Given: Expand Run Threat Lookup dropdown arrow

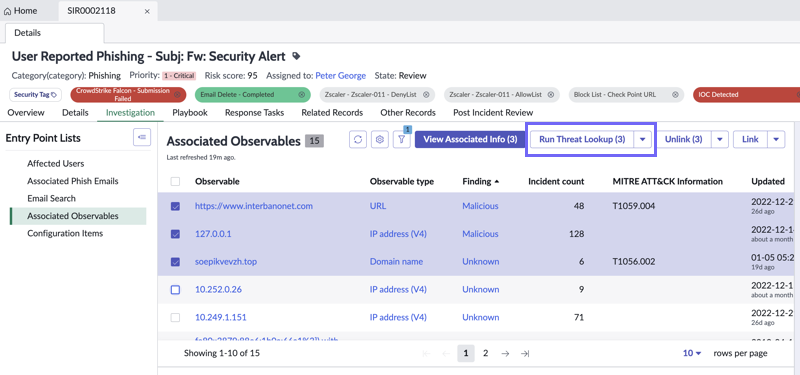Looking at the screenshot, I should (643, 139).
